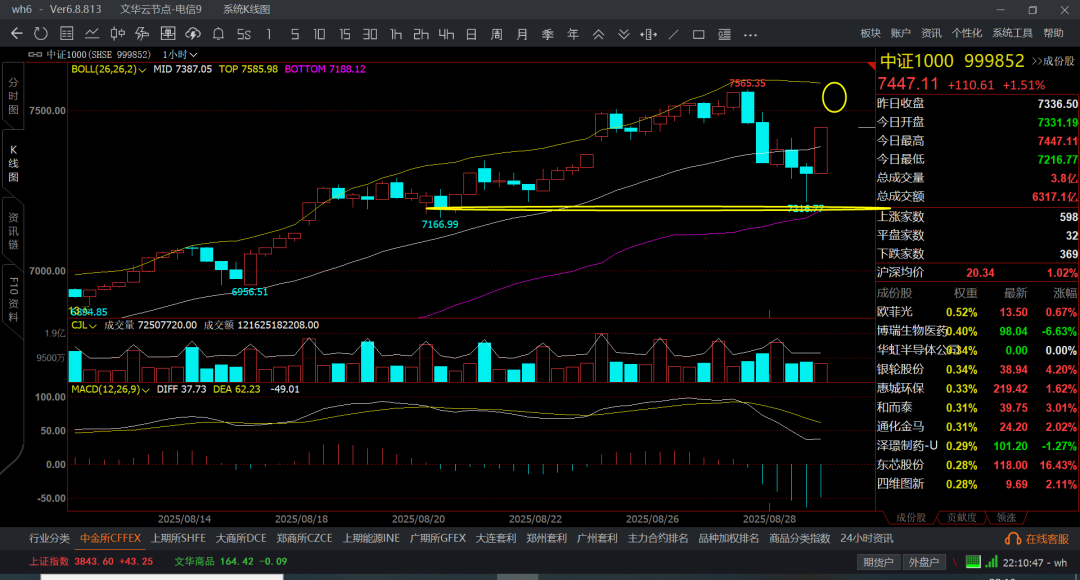Open the price alert bell icon
Viewport: 1080px width, 580px height.
[218, 34]
